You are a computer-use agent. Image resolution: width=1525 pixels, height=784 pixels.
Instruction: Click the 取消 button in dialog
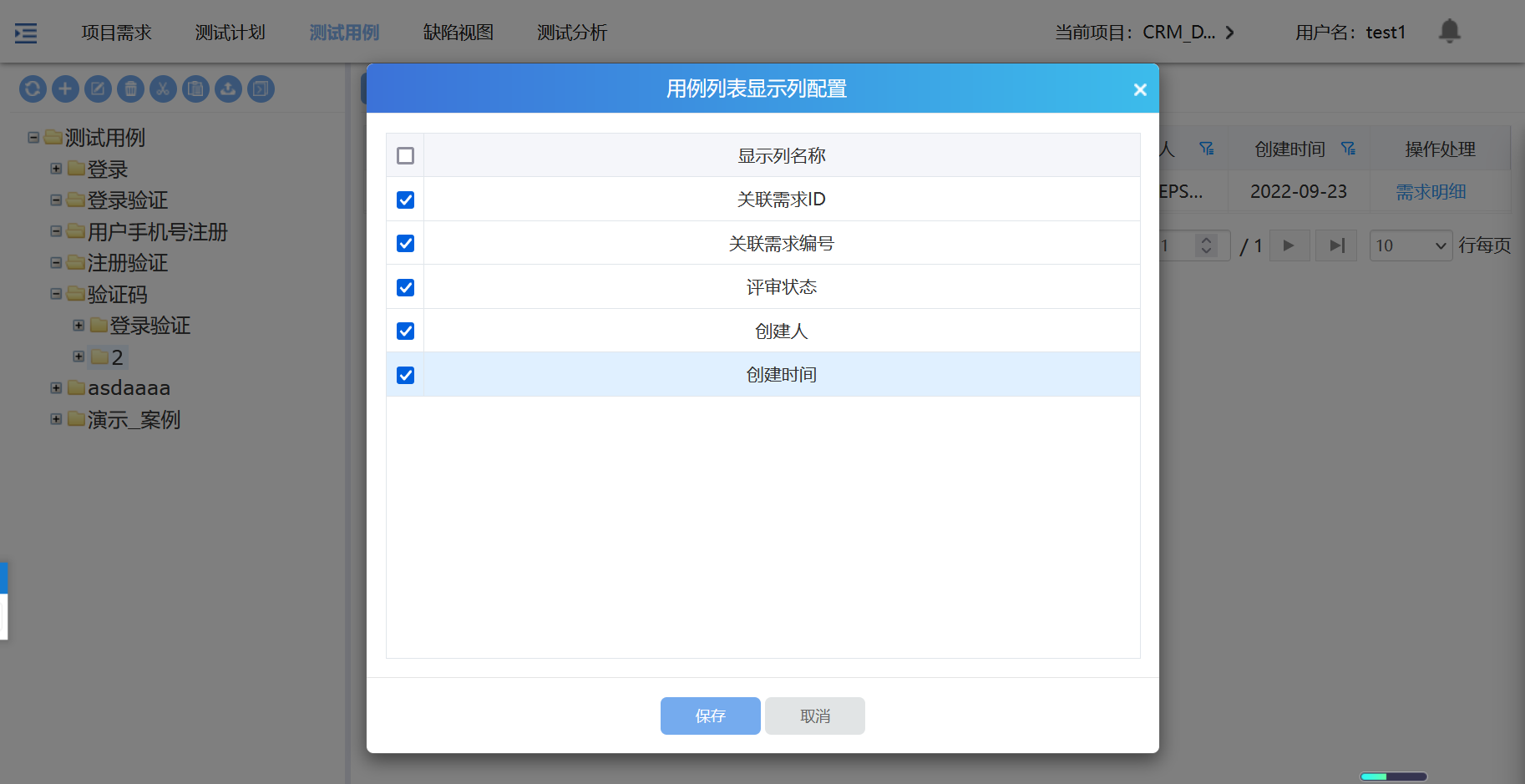pos(814,716)
